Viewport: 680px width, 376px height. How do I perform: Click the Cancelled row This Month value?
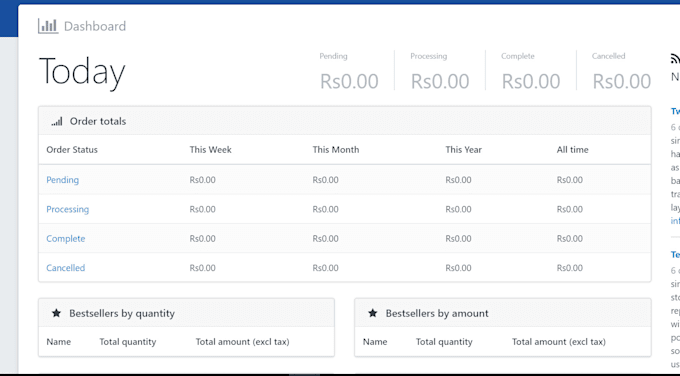click(326, 268)
